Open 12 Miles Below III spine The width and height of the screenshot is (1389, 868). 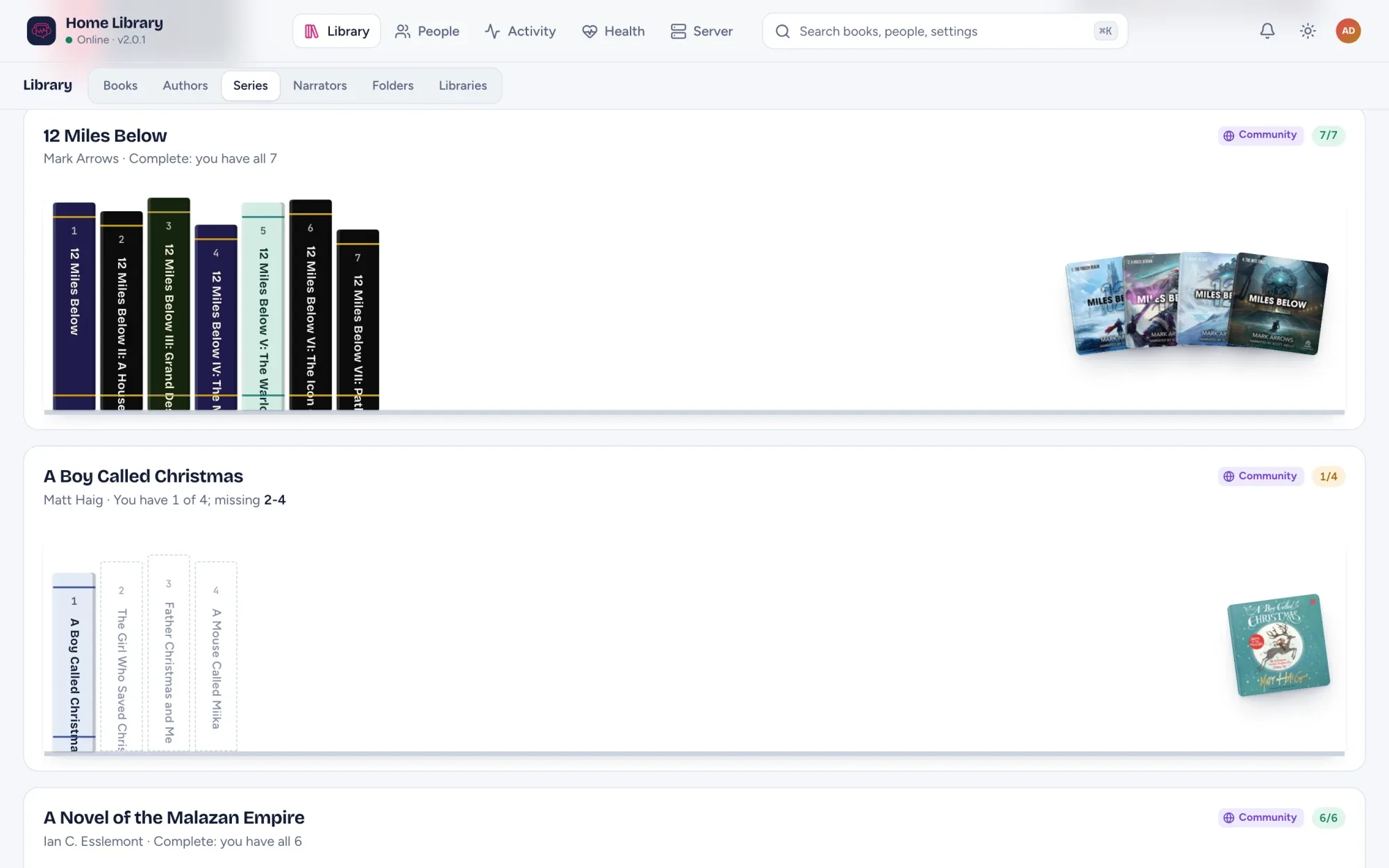click(x=169, y=304)
